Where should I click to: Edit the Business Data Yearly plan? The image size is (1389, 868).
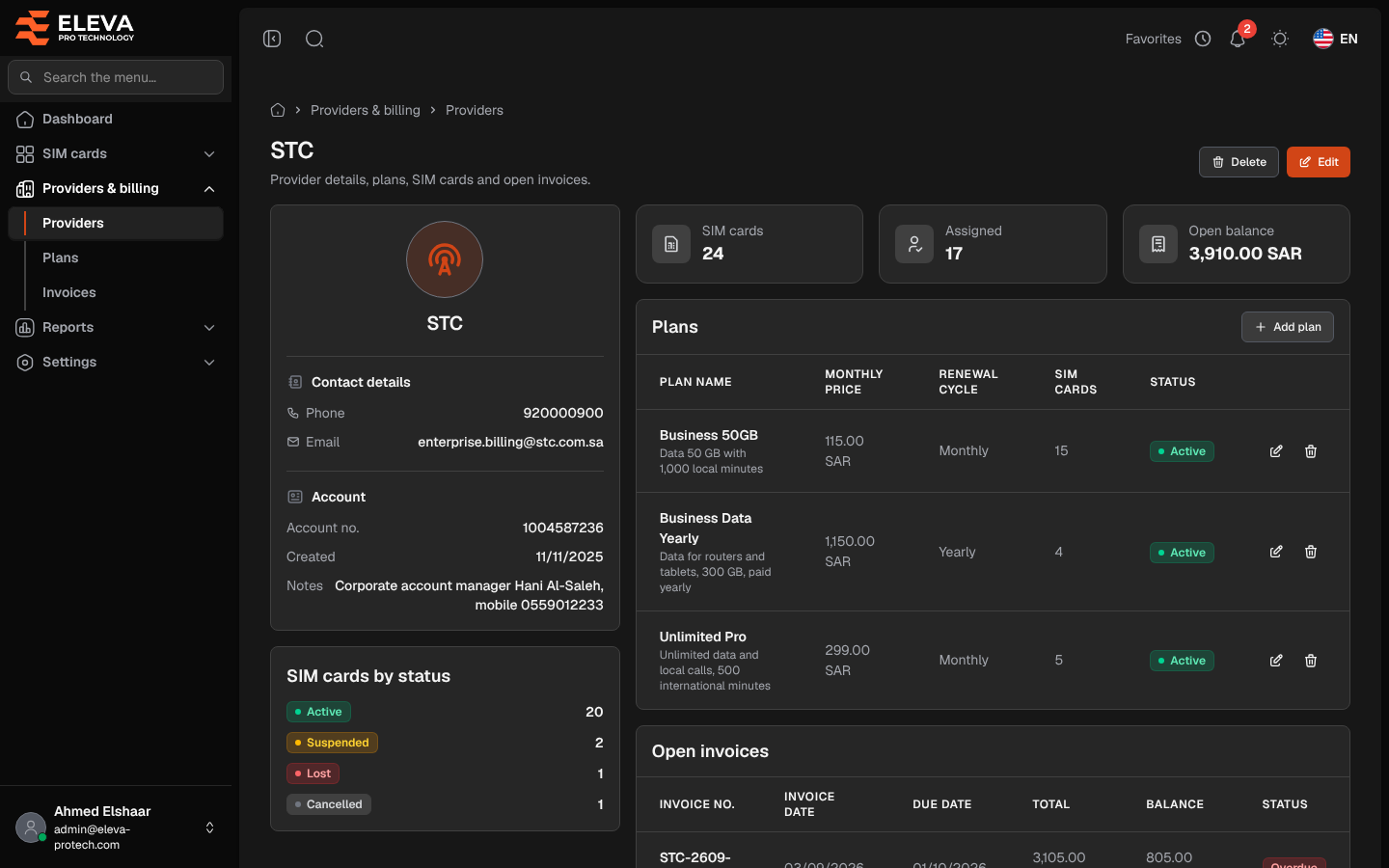[1276, 552]
